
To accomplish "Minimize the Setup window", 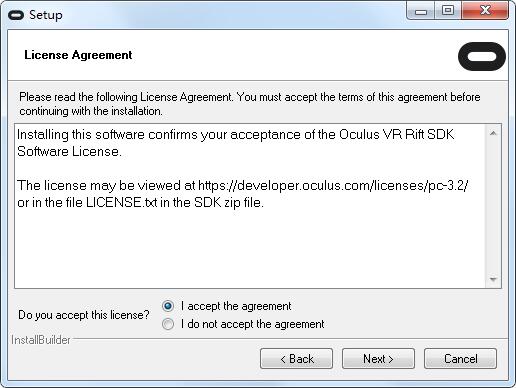I will 421,11.
